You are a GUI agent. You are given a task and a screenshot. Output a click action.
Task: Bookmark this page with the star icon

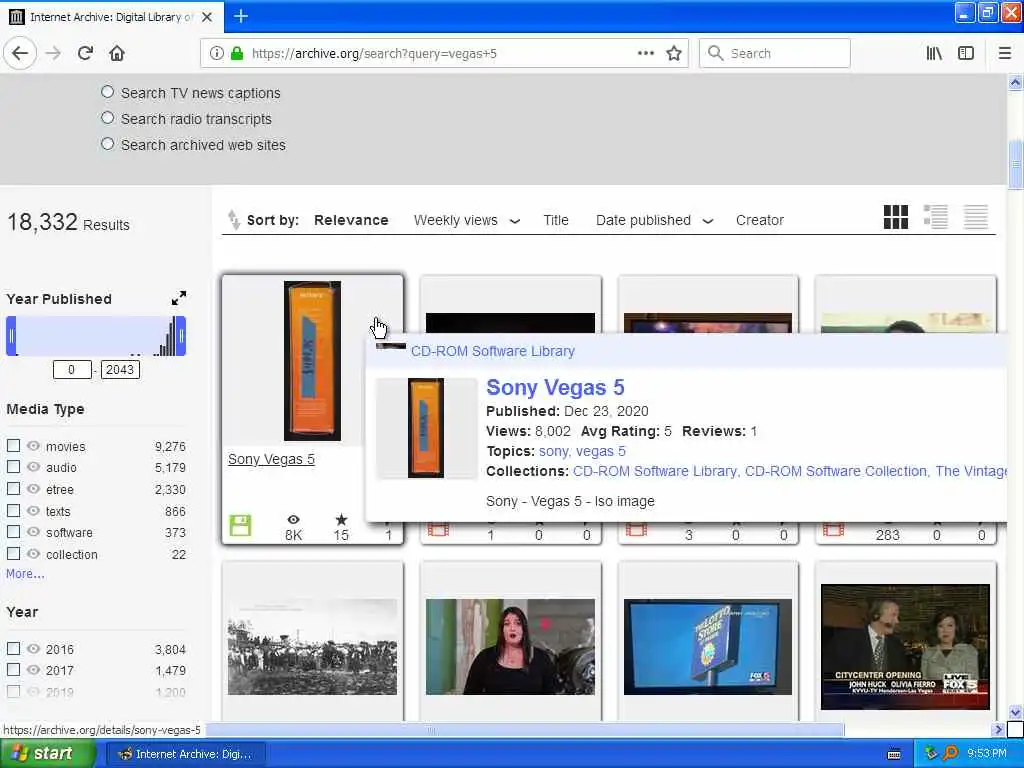[x=674, y=54]
